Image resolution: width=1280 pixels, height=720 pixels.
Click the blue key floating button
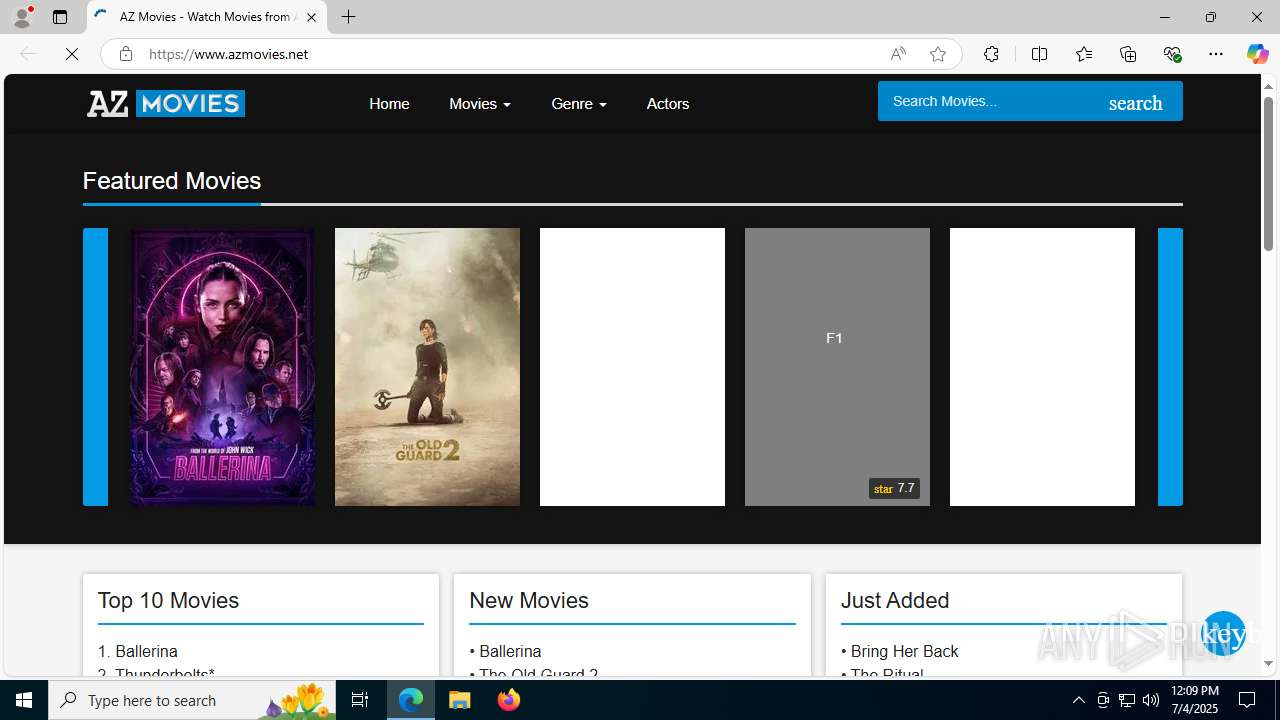click(x=1223, y=634)
